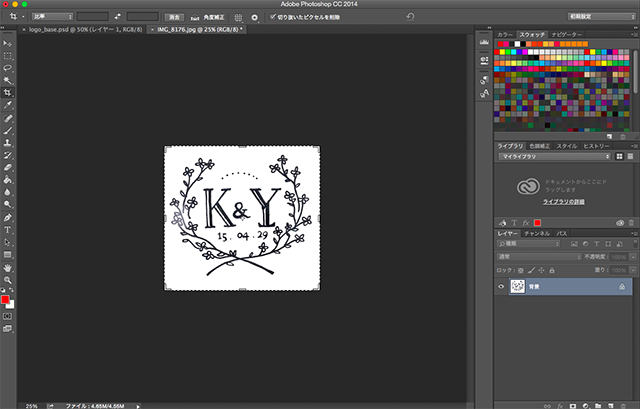The image size is (640, 409).
Task: Click the ライブラリの詳細 link
Action: pyautogui.click(x=564, y=202)
